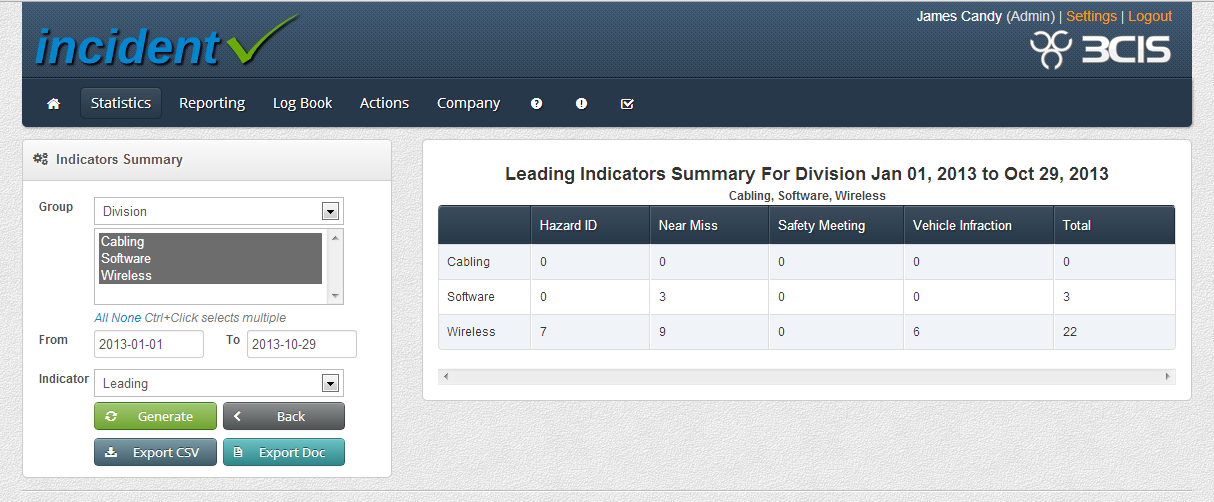The image size is (1214, 502).
Task: Click the Incident checkmark logo
Action: click(x=165, y=44)
